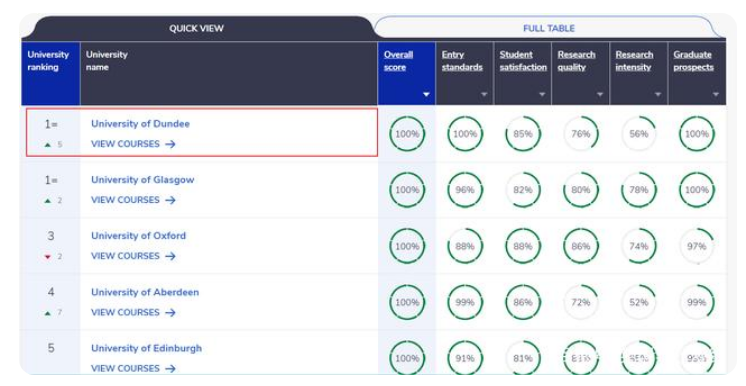The height and width of the screenshot is (386, 746).
Task: Open the University of Dundee link
Action: tap(140, 124)
